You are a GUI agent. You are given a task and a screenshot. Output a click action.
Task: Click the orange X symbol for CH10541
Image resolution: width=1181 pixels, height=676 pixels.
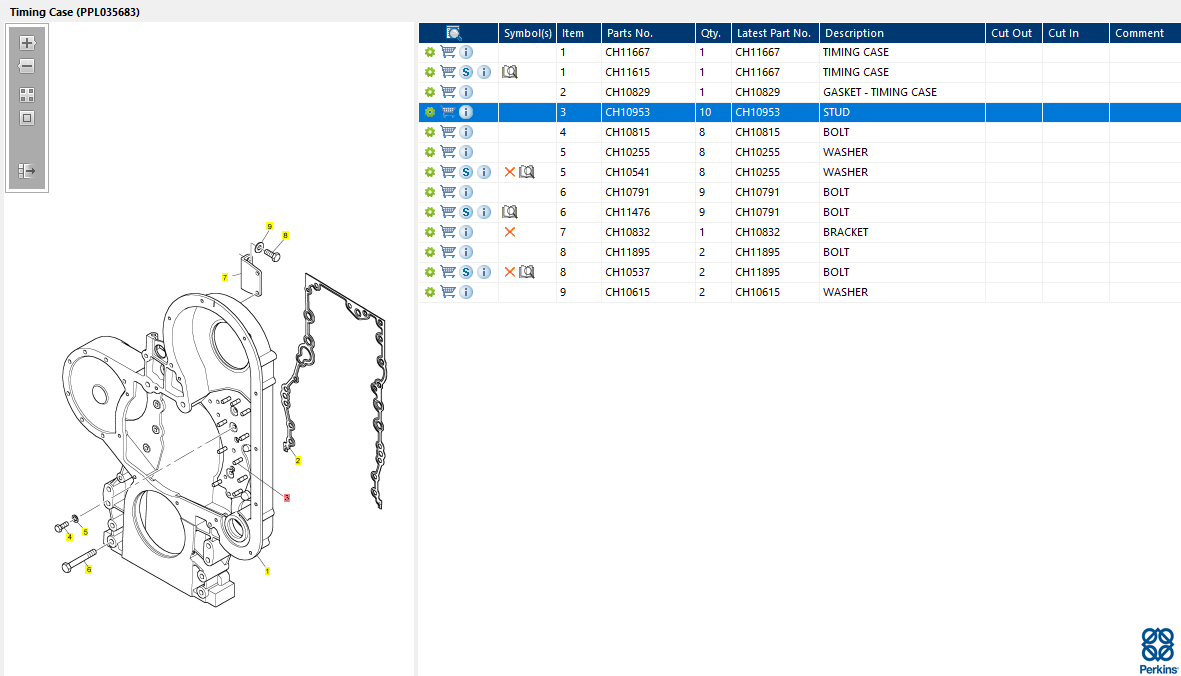click(x=510, y=172)
